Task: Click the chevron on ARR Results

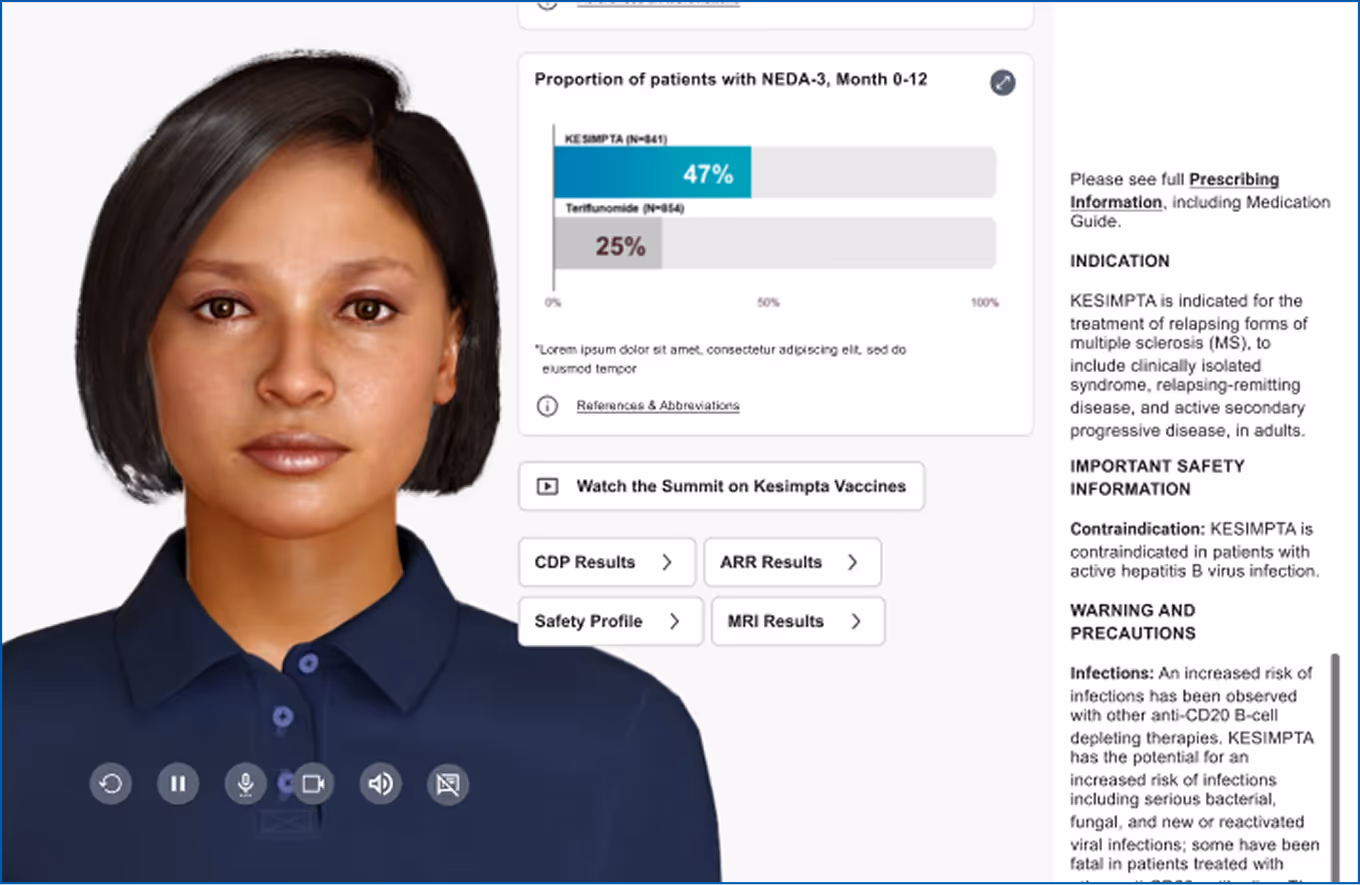Action: (x=853, y=562)
